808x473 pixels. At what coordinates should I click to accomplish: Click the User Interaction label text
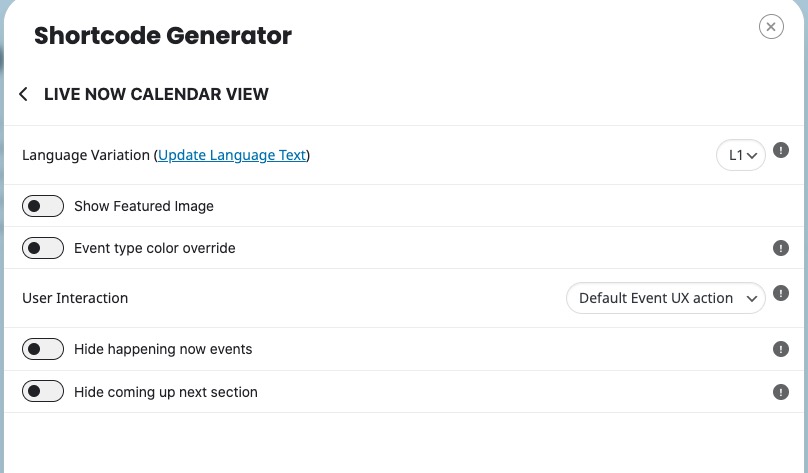(75, 298)
